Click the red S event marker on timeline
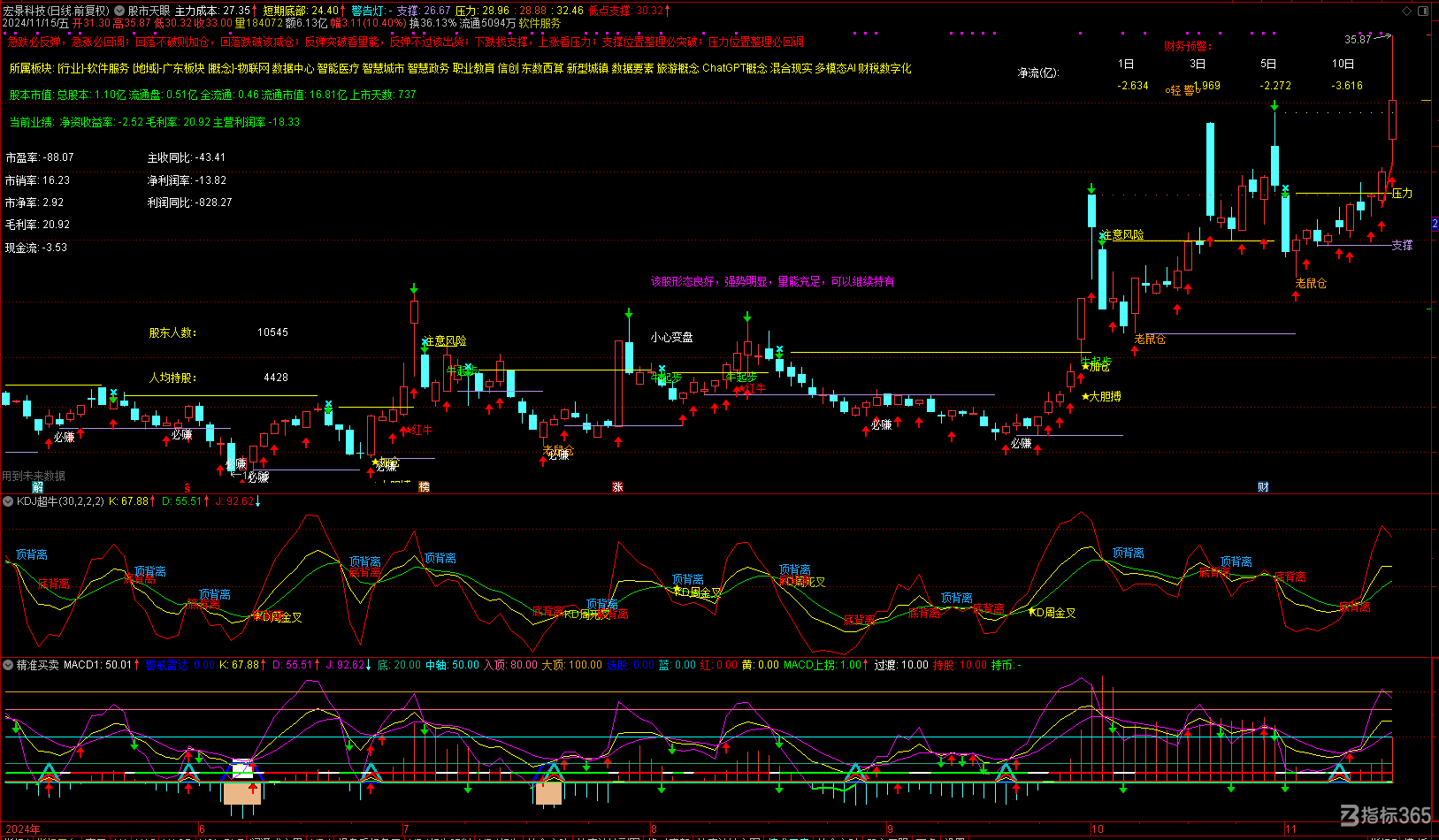1439x840 pixels. [188, 487]
